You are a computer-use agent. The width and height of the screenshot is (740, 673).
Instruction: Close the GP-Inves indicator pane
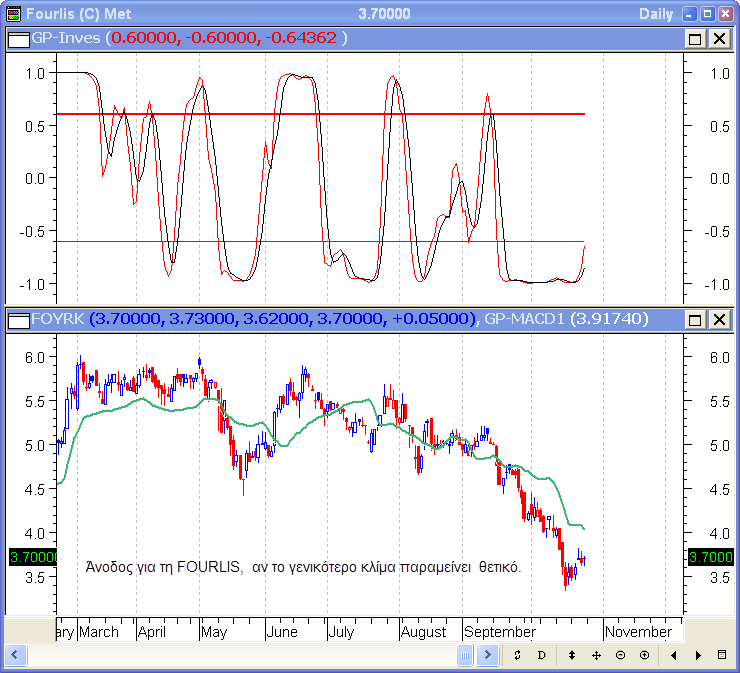coord(718,38)
